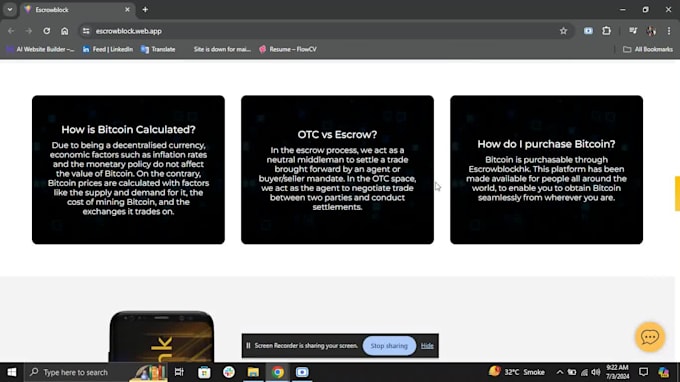680x382 pixels.
Task: Open the yellow chat bubble widget
Action: pos(650,337)
